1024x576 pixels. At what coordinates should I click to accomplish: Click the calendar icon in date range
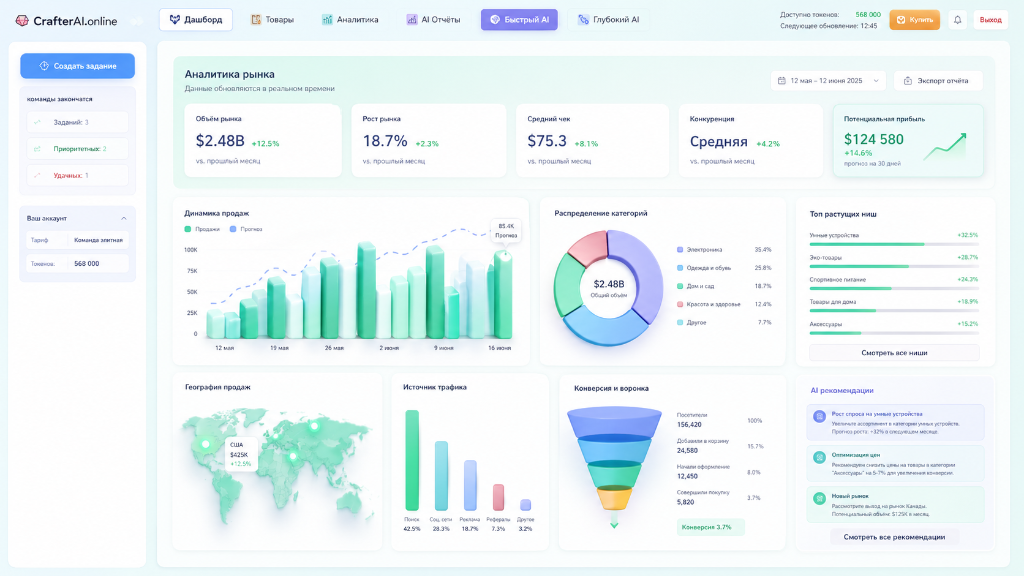[782, 80]
